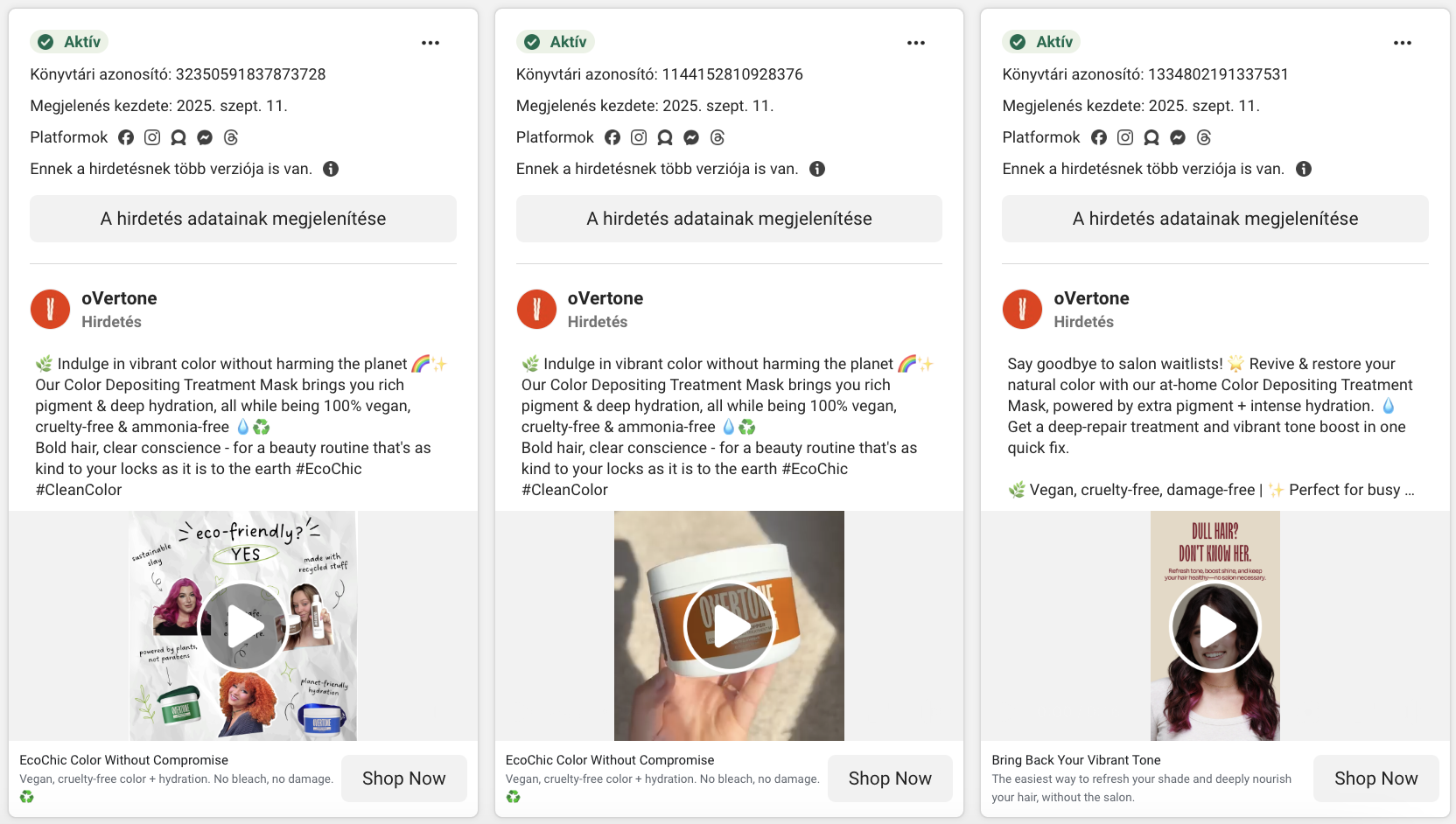Play the Dull Hair video ad
This screenshot has height=824, width=1456.
[x=1214, y=626]
